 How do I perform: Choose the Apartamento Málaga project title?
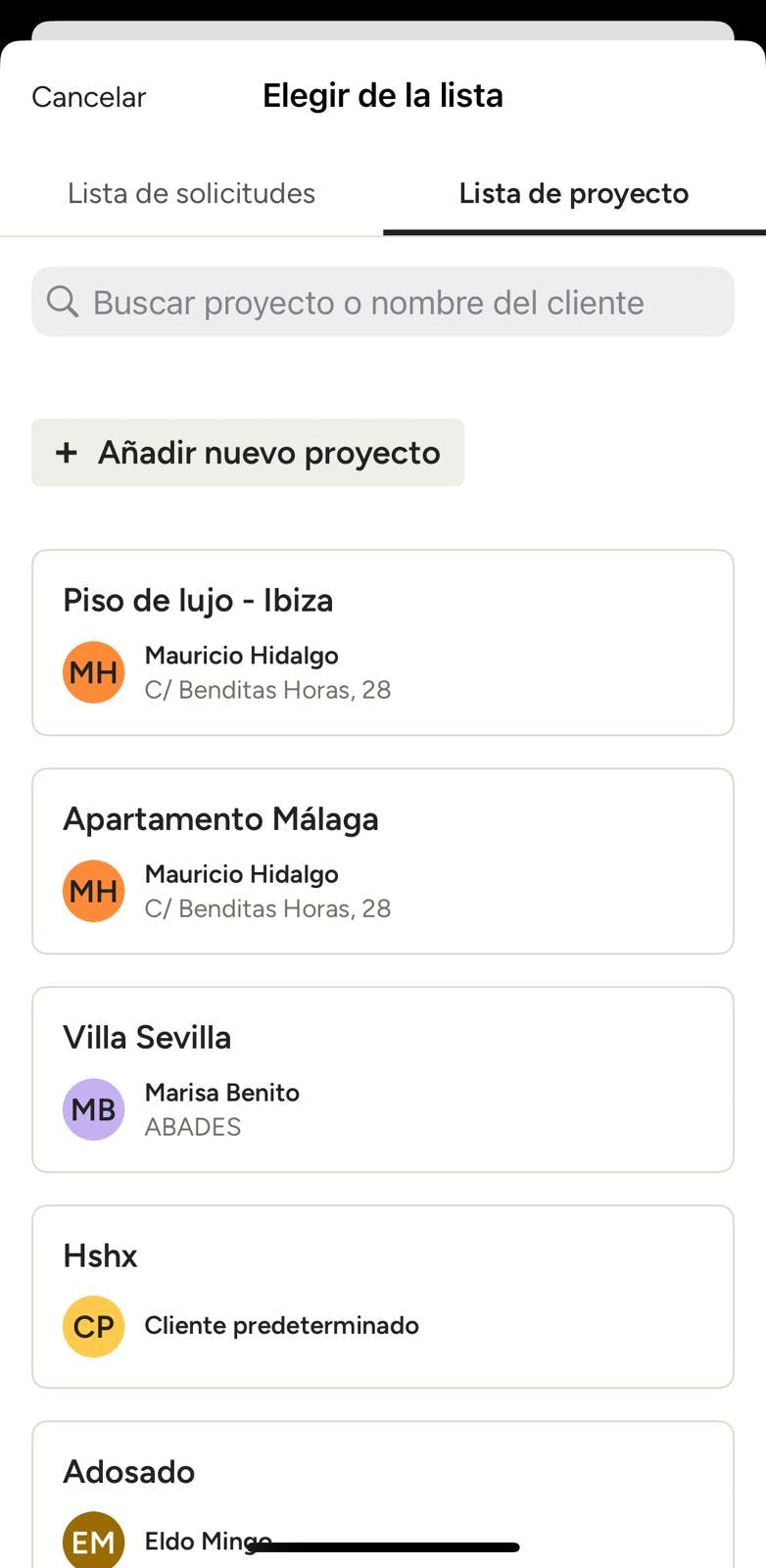coord(220,819)
